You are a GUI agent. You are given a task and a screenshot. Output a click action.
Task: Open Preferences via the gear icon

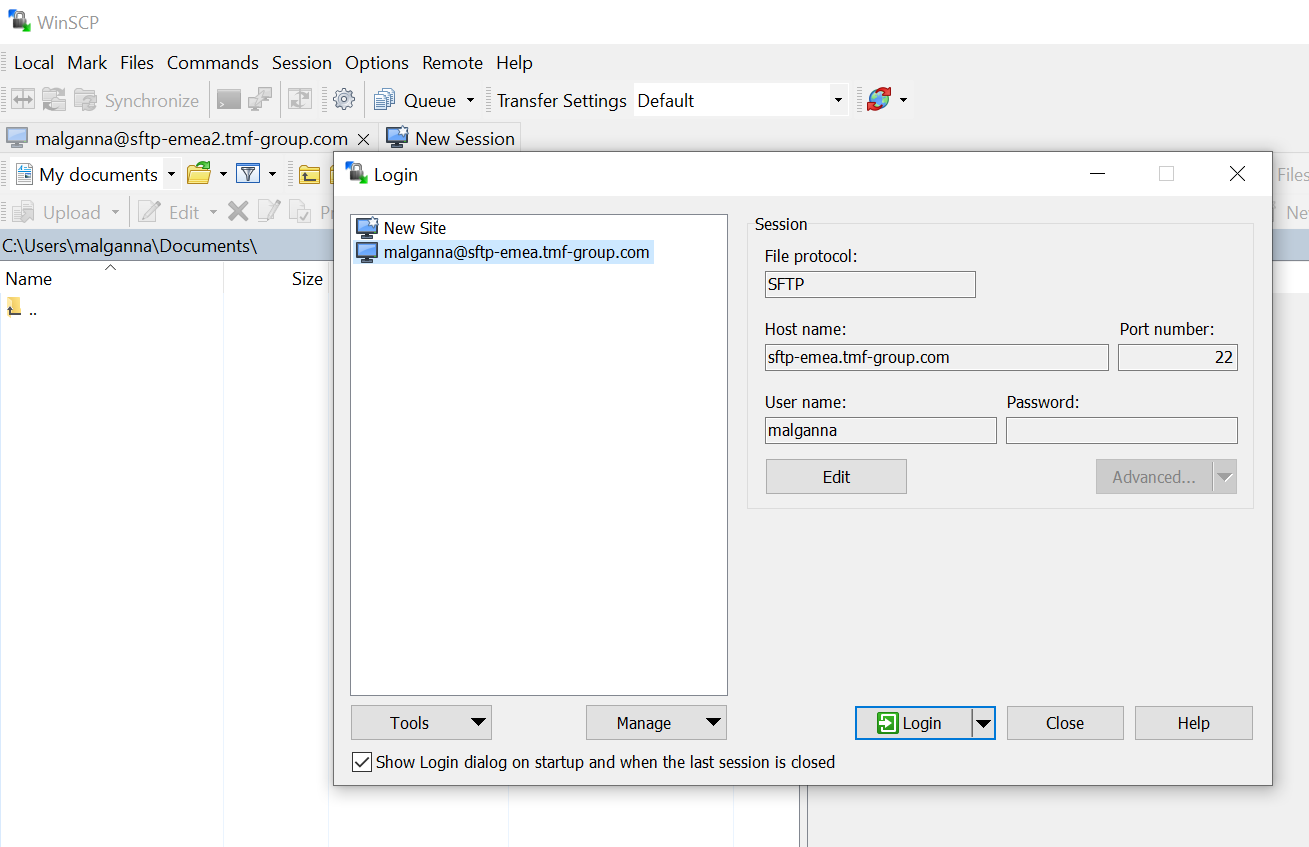344,100
